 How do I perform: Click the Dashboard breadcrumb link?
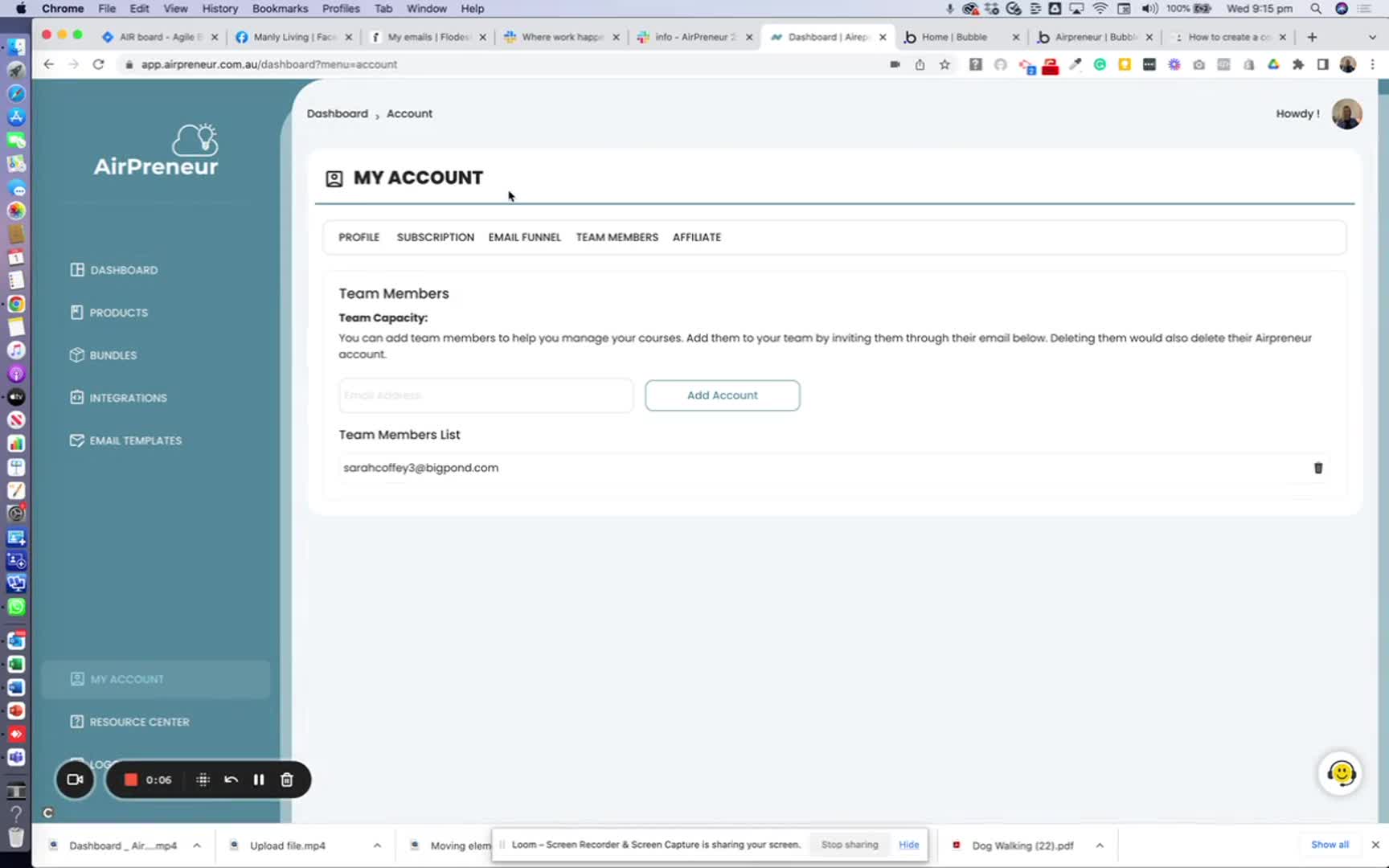(337, 113)
